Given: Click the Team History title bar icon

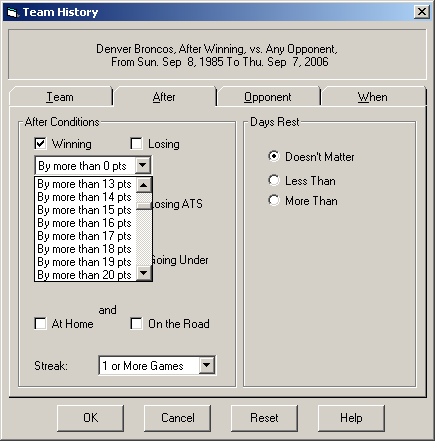Looking at the screenshot, I should [12, 12].
